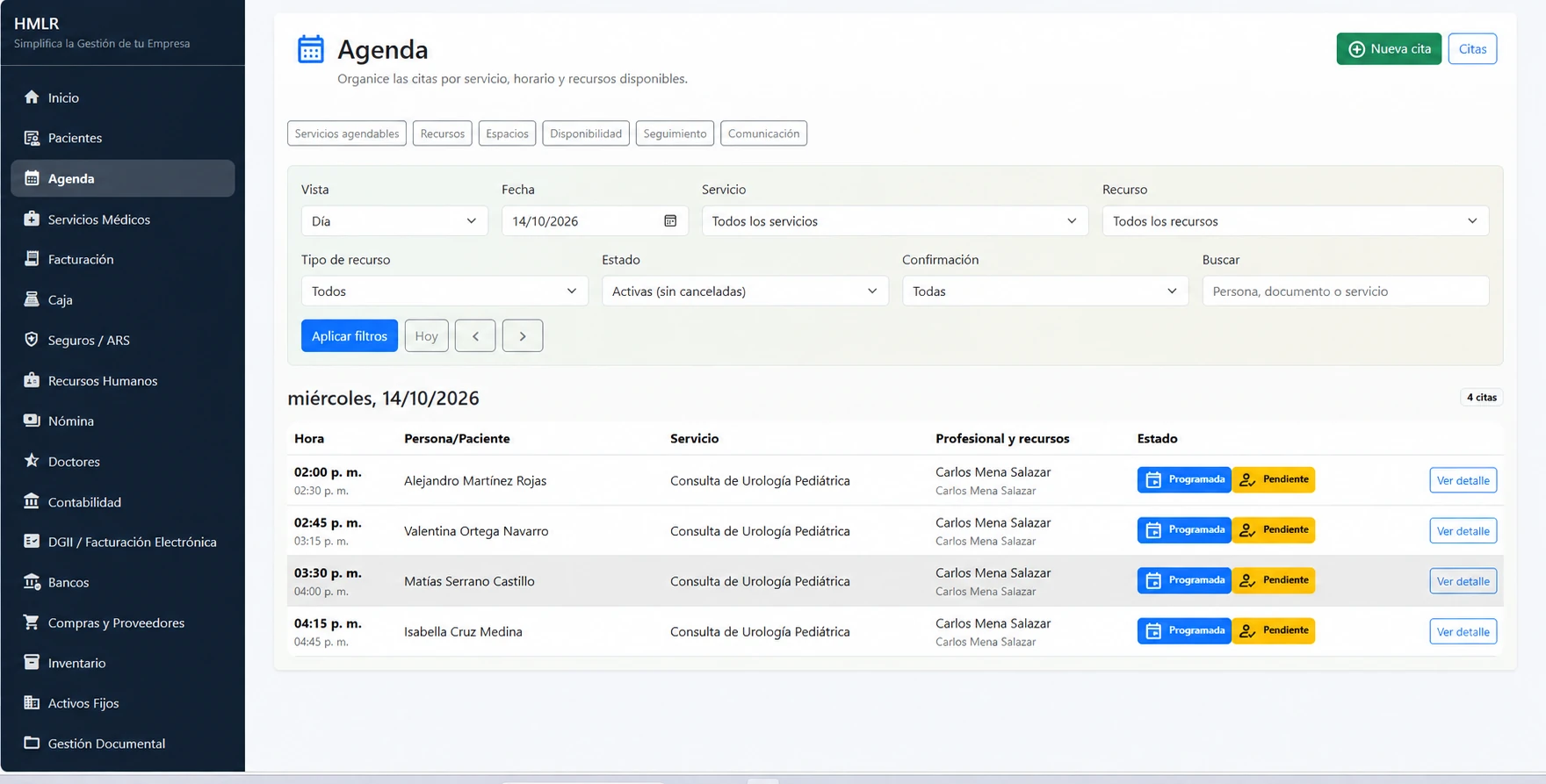This screenshot has width=1546, height=784.
Task: Open the Estado filter dropdown
Action: pos(745,291)
